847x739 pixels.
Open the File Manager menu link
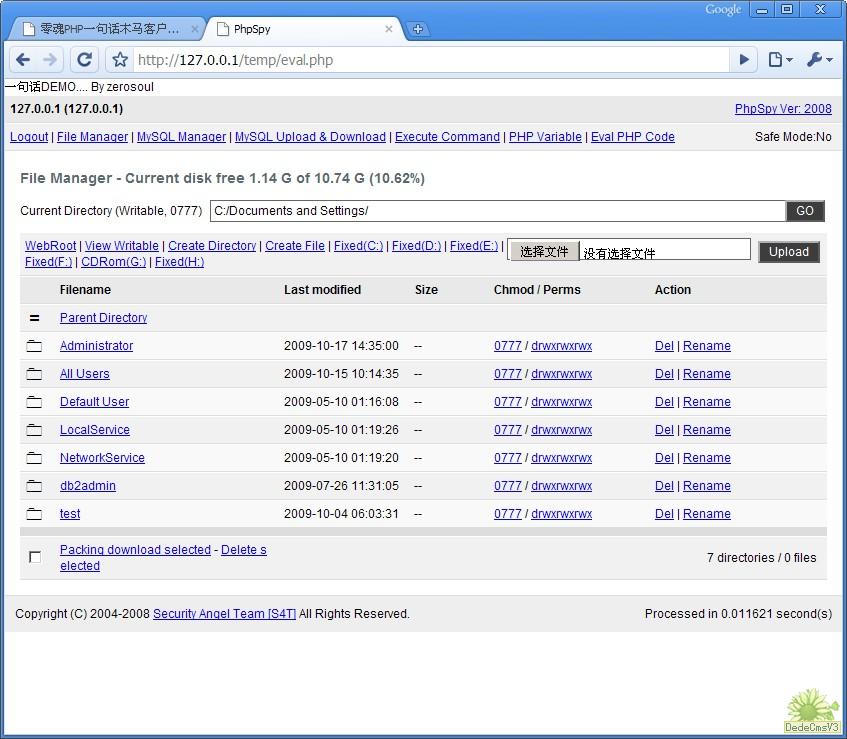[92, 137]
